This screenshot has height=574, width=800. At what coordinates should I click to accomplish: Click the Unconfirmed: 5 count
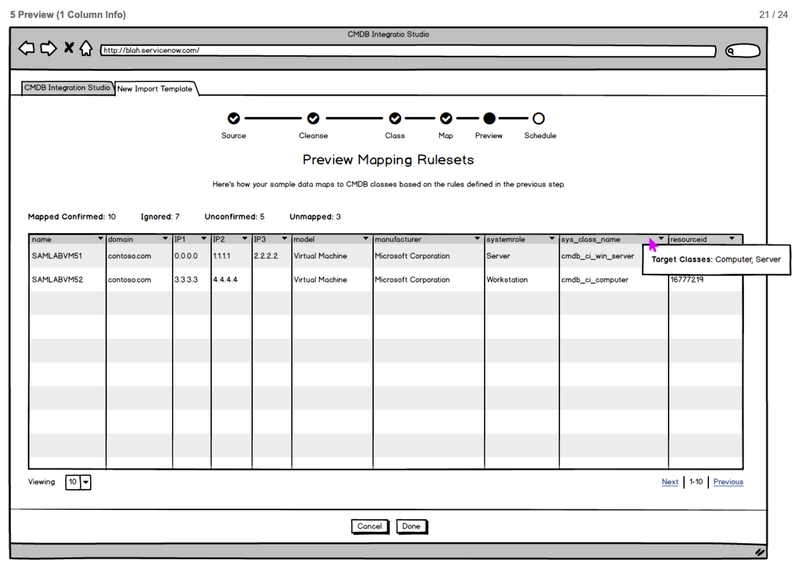235,217
